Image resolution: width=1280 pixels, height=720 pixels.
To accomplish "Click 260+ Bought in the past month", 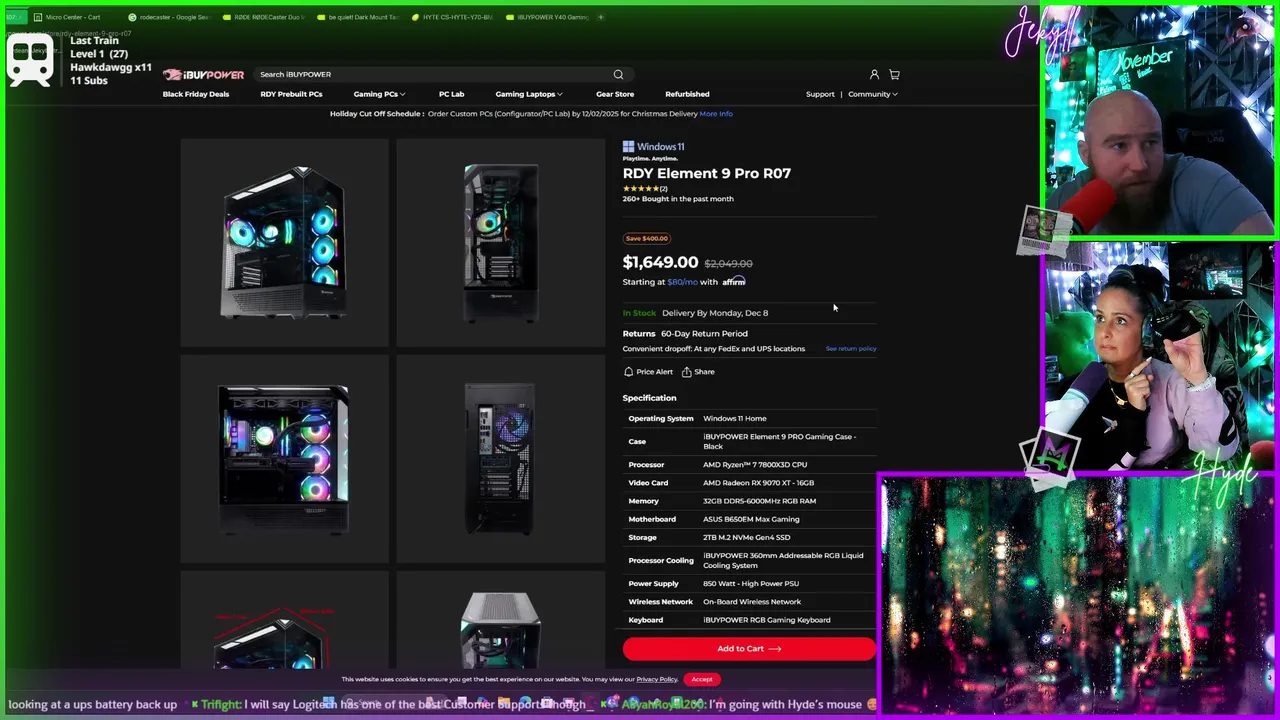I will [678, 199].
